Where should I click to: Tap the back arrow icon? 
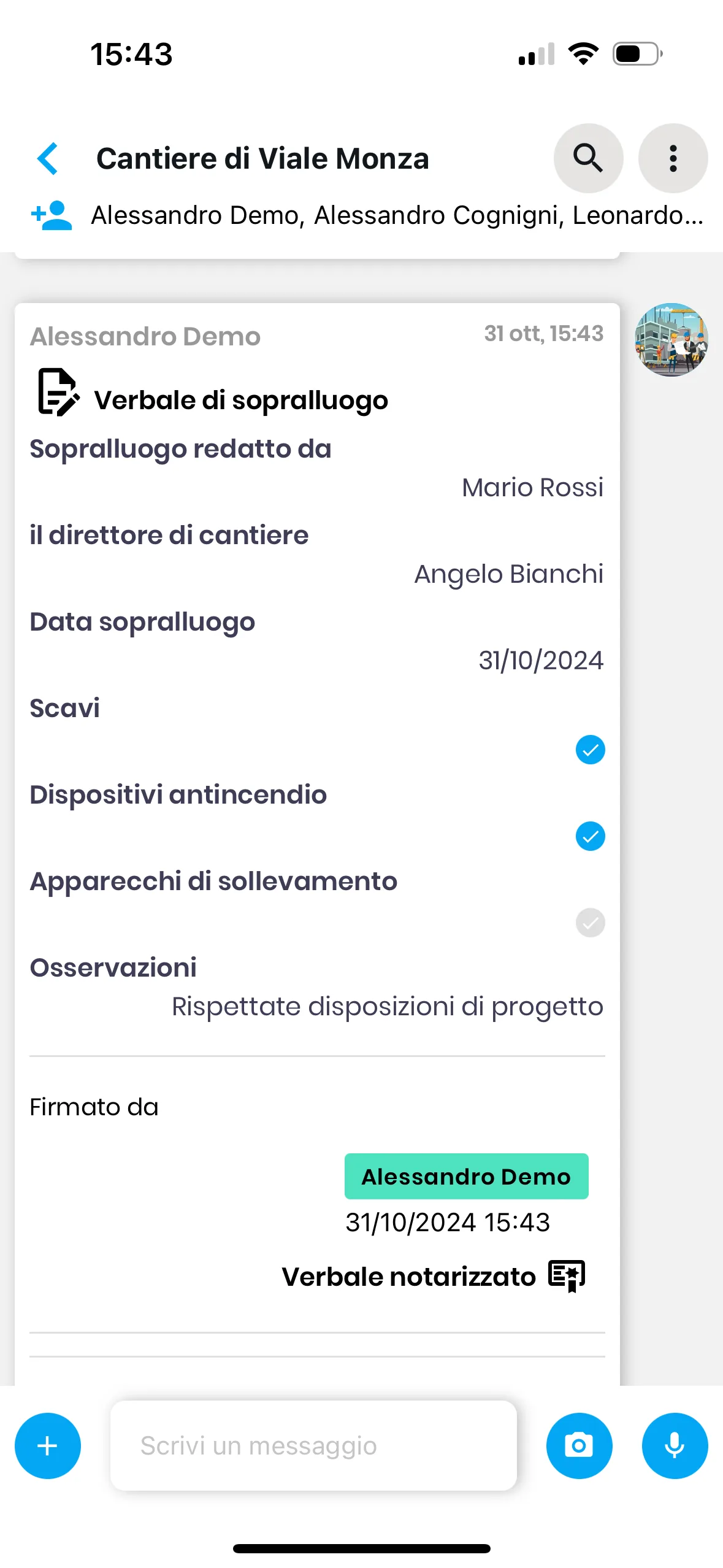pos(48,158)
